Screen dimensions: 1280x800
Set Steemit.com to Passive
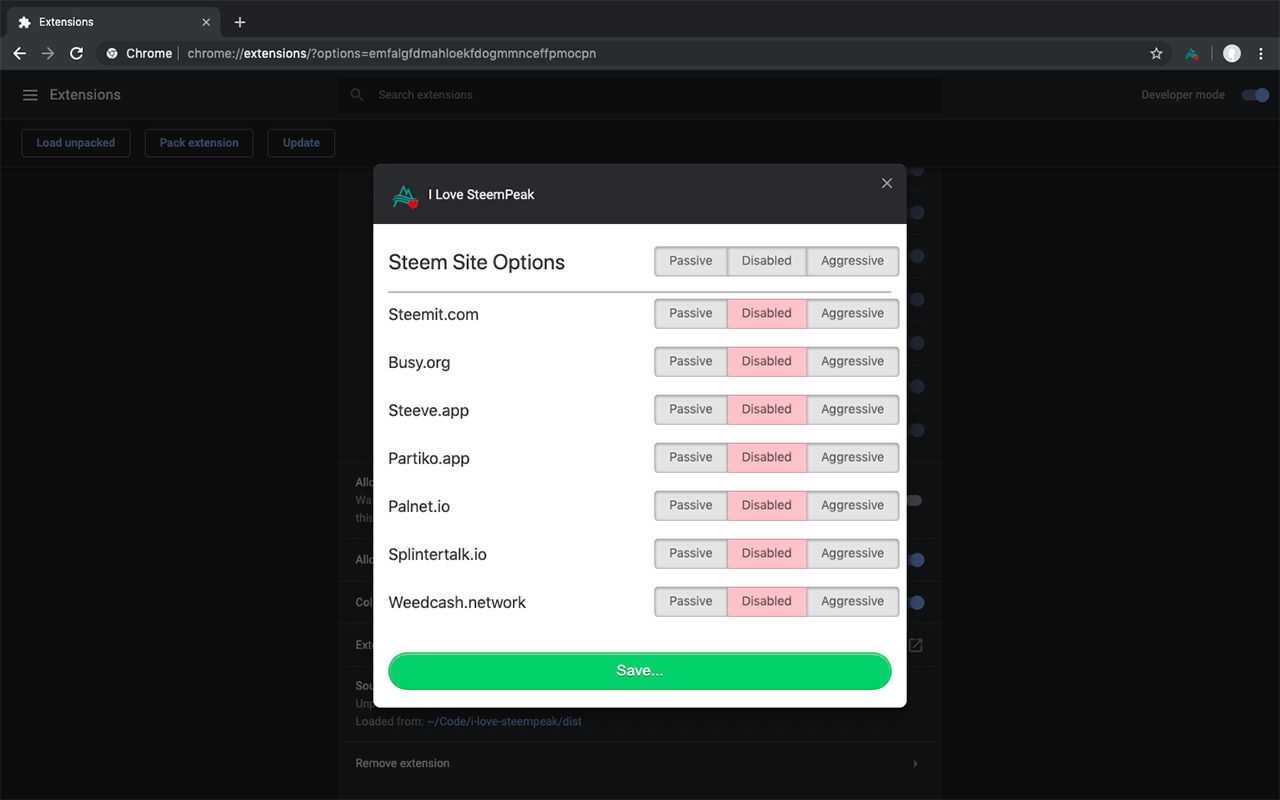click(x=691, y=313)
